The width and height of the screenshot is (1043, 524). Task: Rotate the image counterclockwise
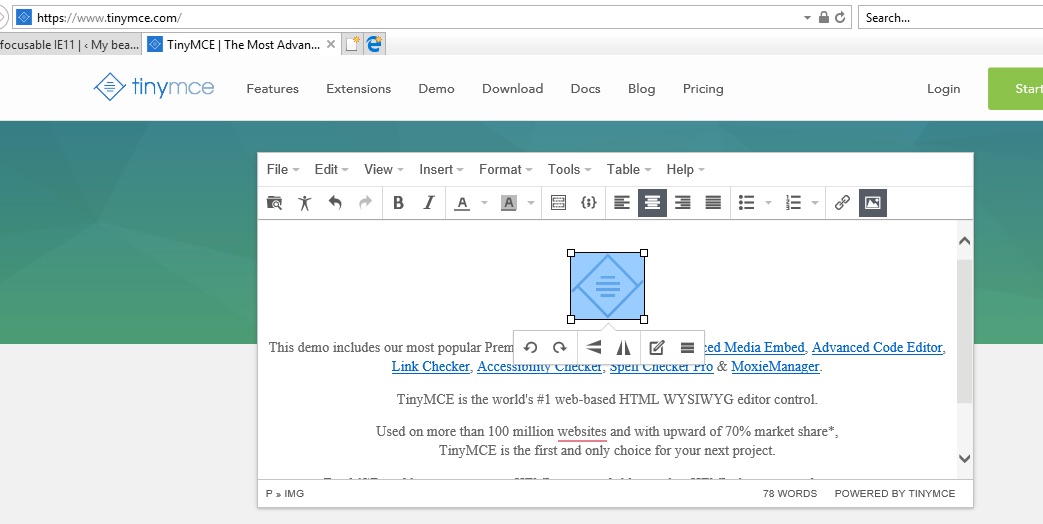click(x=530, y=347)
